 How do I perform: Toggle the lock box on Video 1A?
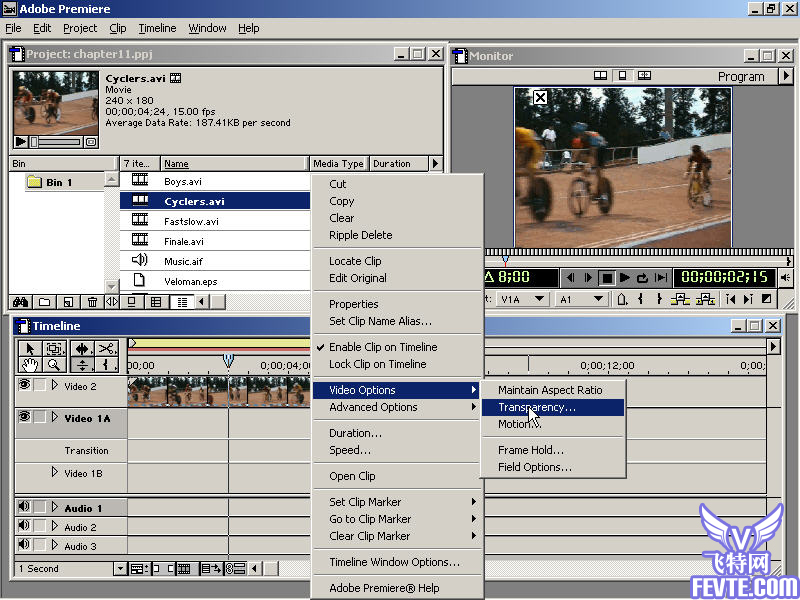(39, 418)
